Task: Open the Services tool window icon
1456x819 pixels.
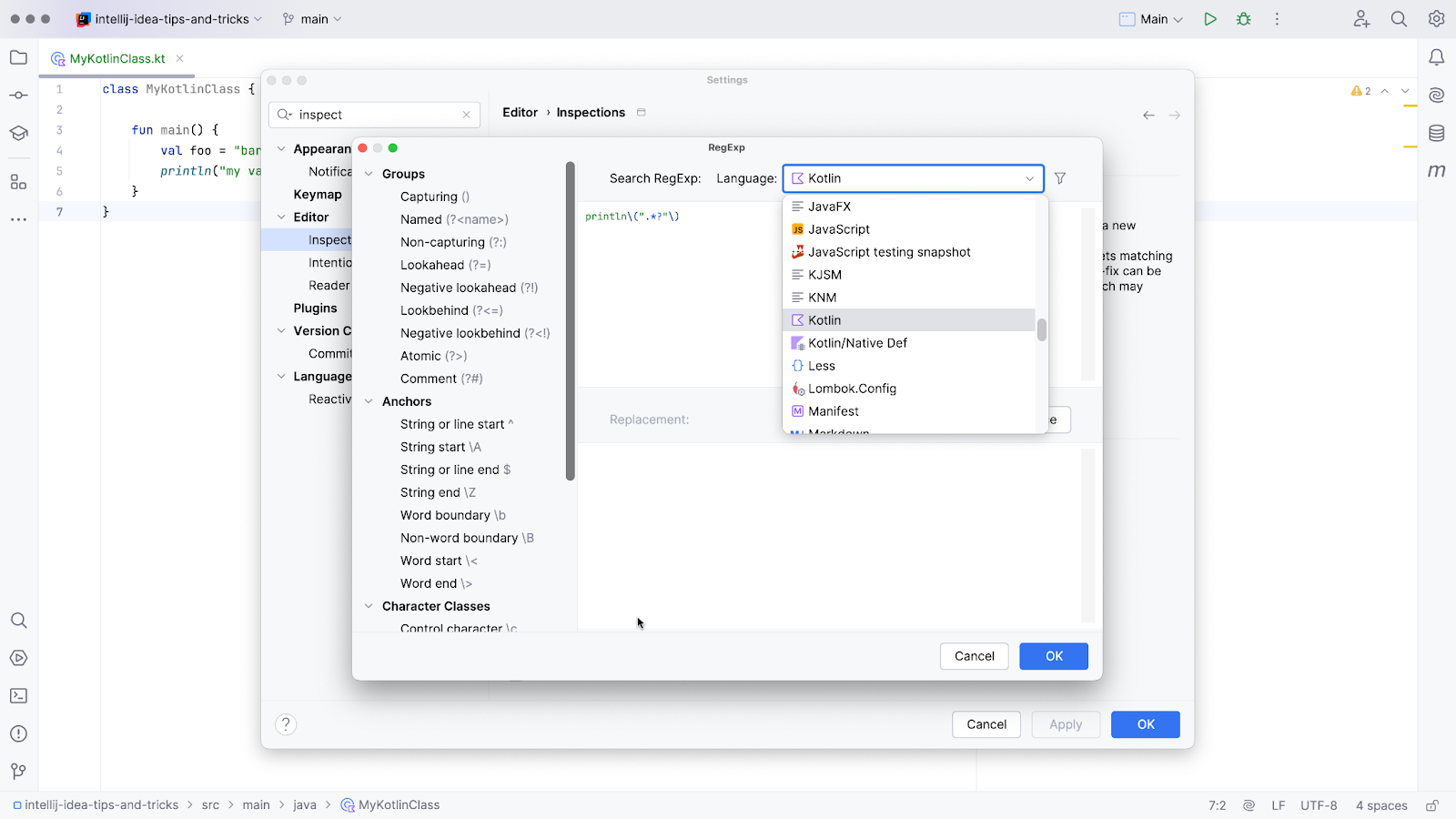Action: (18, 658)
